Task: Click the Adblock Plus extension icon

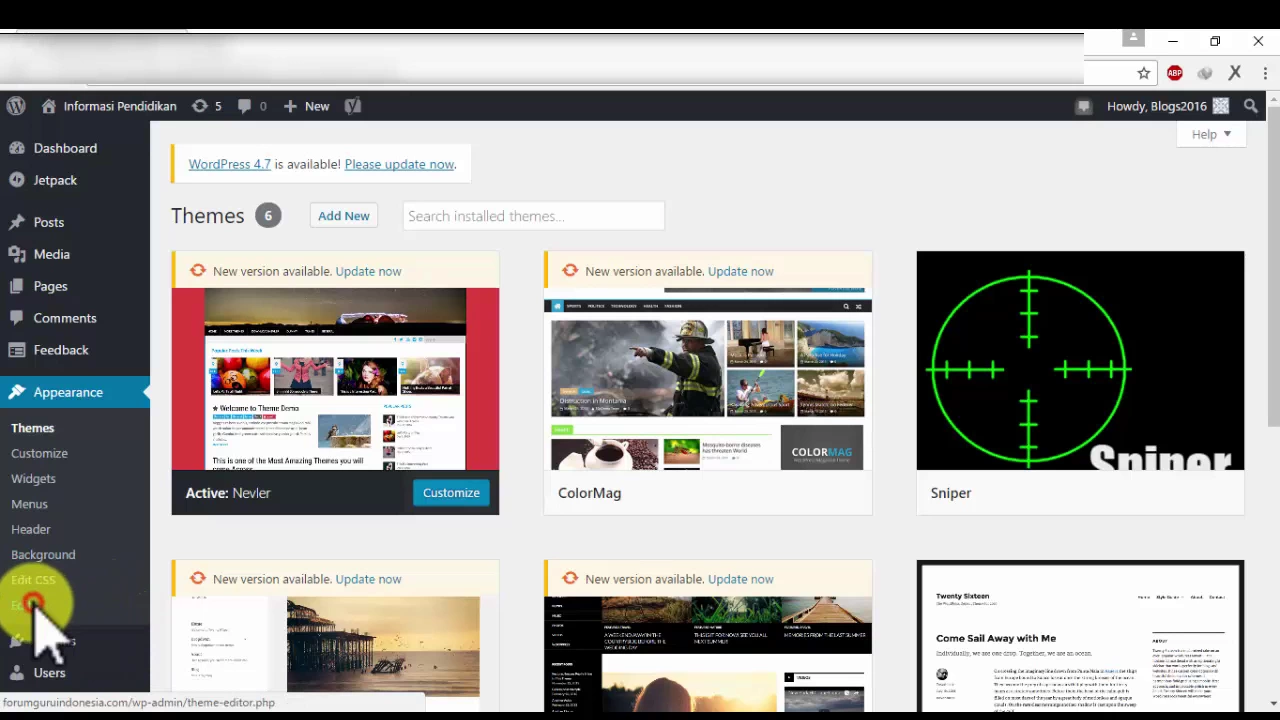Action: click(1175, 73)
